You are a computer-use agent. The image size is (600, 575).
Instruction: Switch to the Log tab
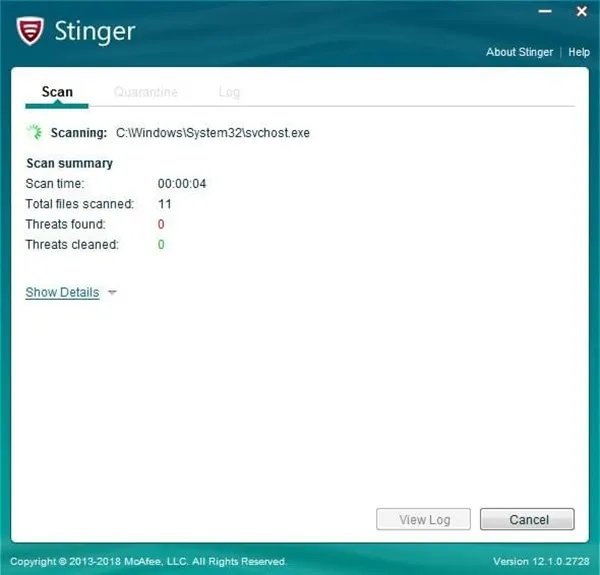pyautogui.click(x=229, y=92)
